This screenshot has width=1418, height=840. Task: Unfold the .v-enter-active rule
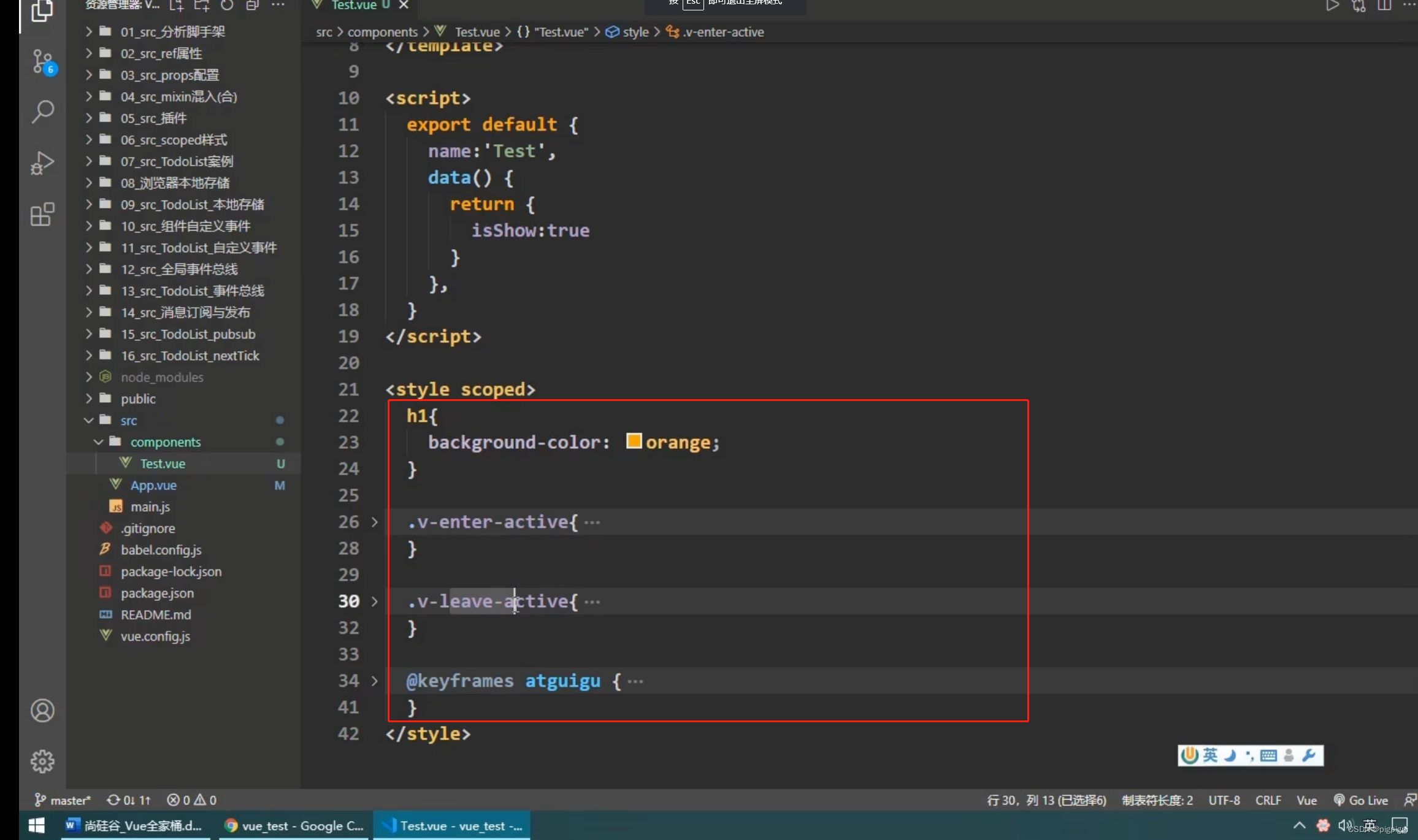[375, 522]
